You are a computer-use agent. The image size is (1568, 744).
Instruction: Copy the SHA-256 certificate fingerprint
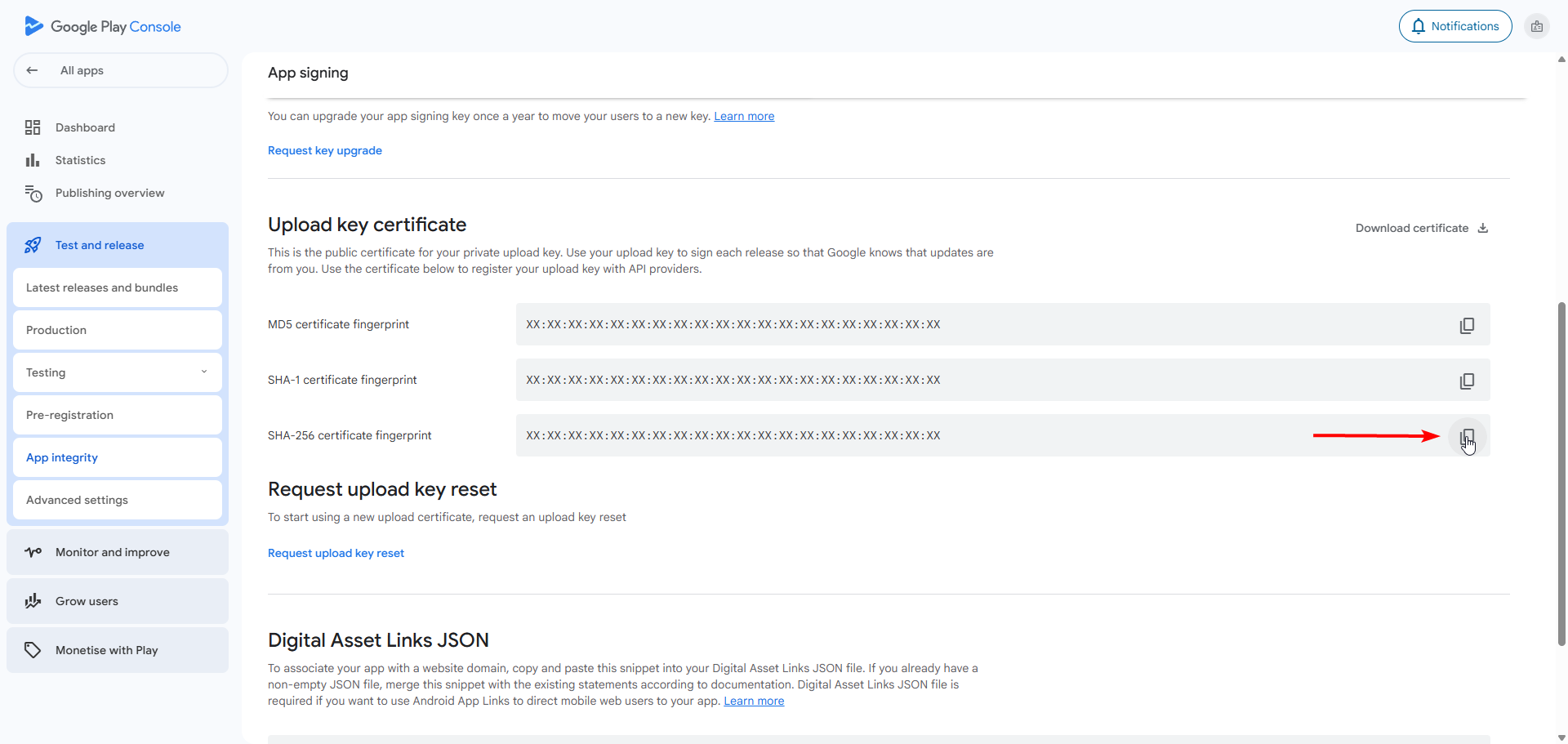[x=1467, y=436]
